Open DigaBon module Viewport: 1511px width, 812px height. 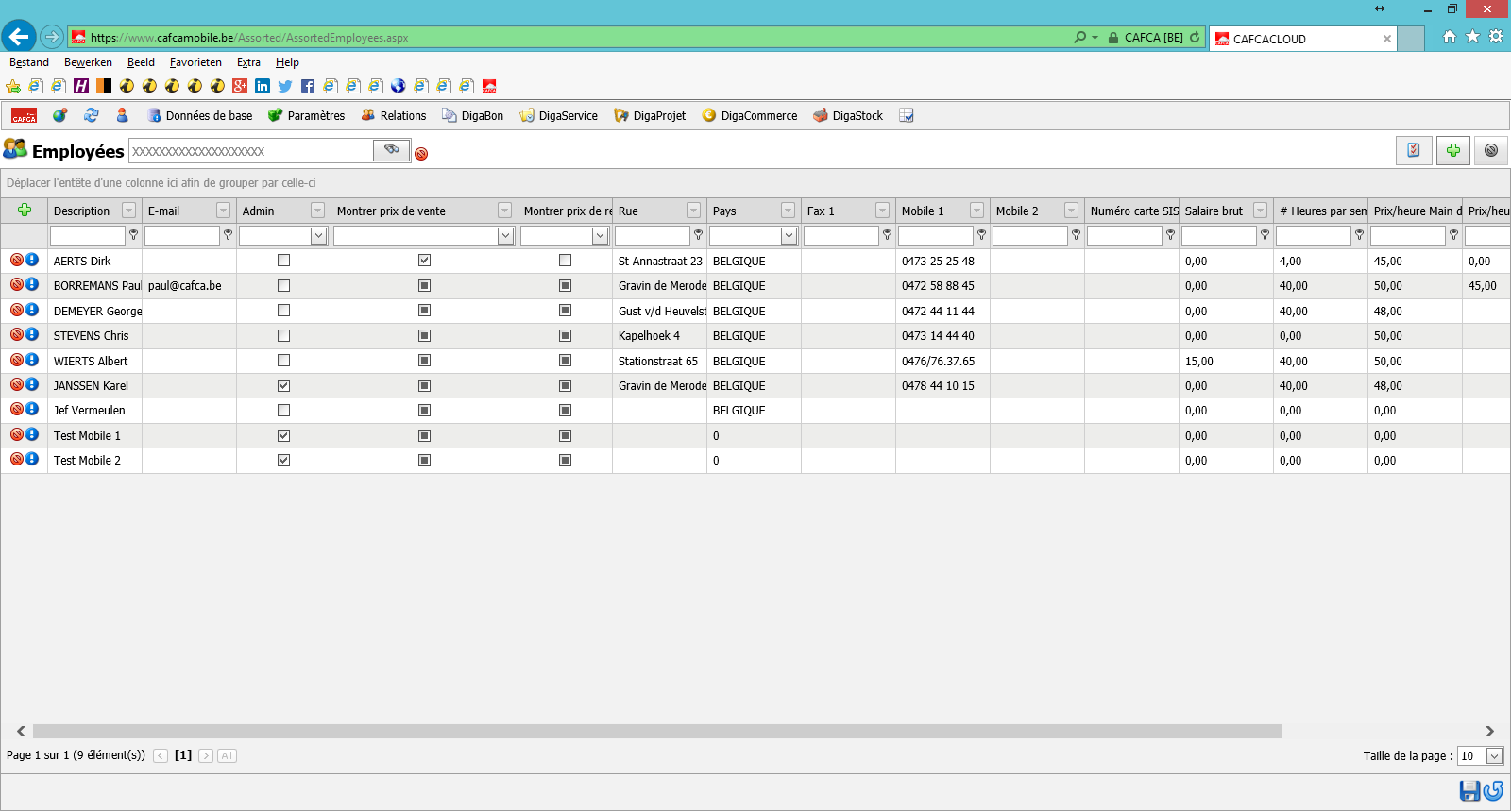pos(473,115)
